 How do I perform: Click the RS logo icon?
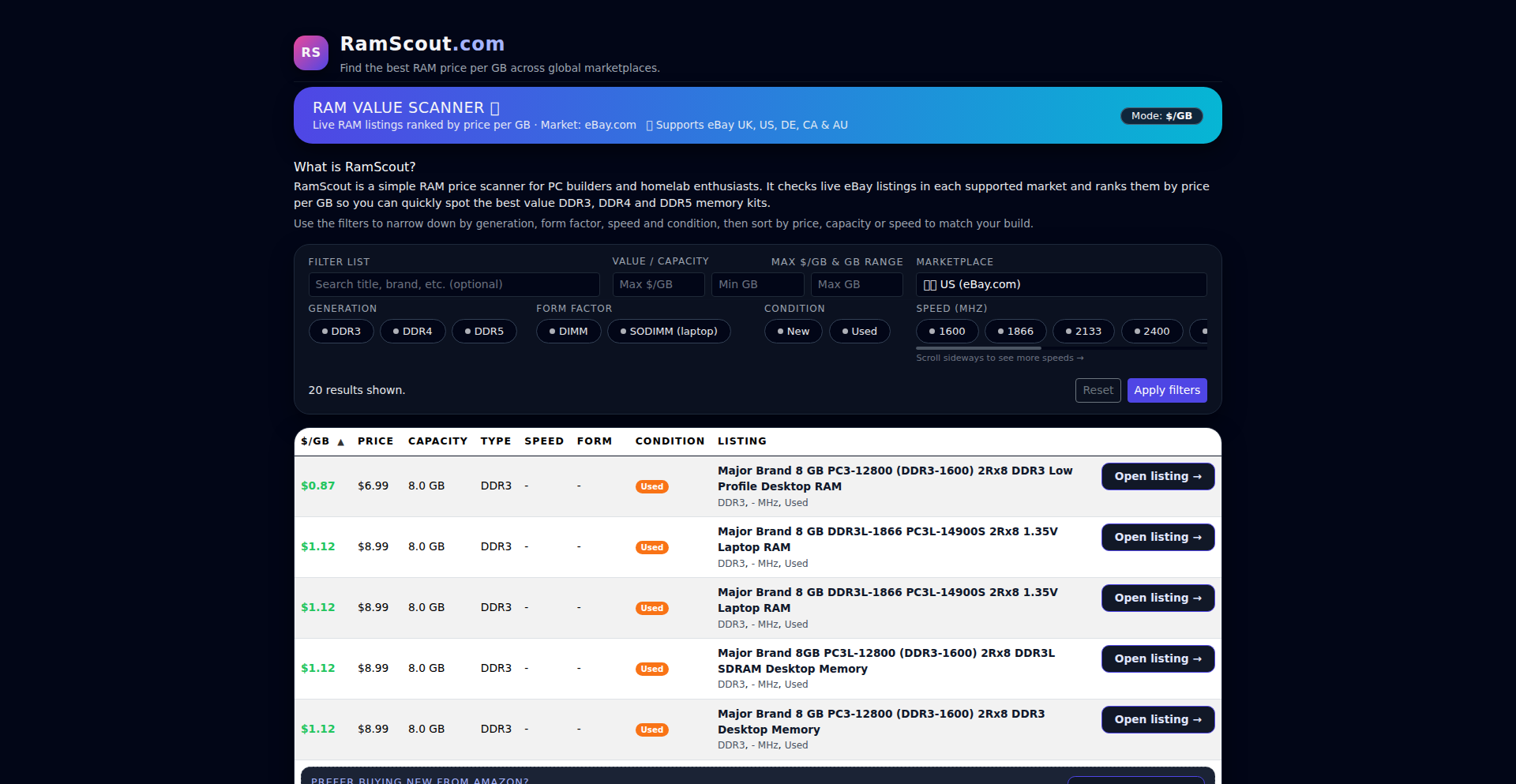click(311, 53)
